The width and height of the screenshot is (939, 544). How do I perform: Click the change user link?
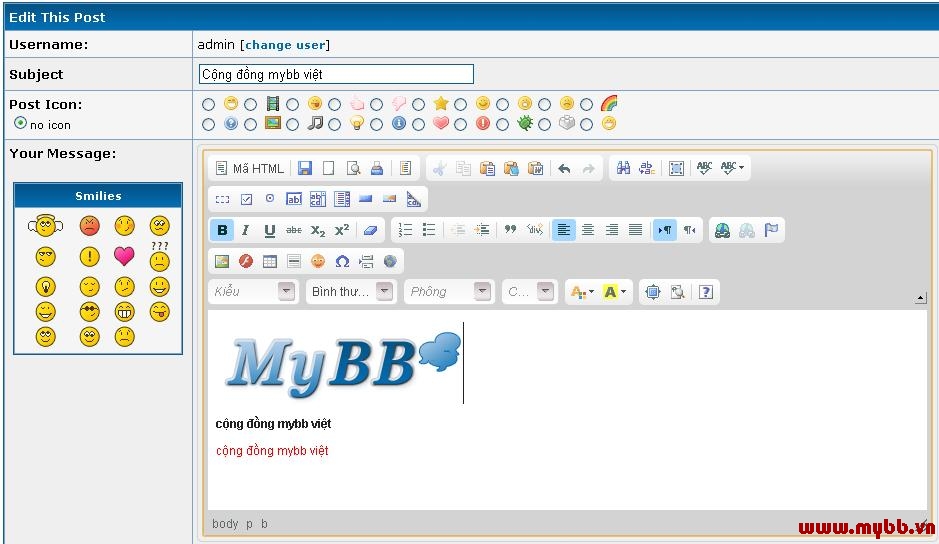[x=285, y=45]
